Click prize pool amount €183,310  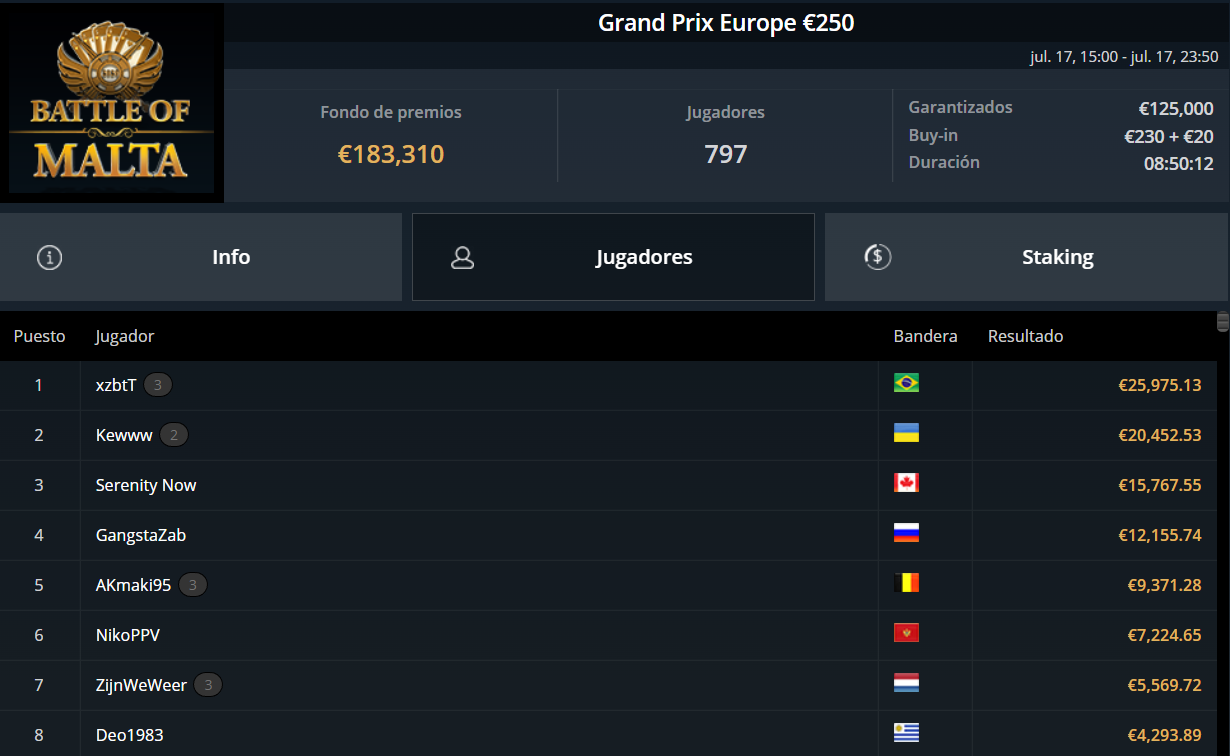pyautogui.click(x=391, y=154)
